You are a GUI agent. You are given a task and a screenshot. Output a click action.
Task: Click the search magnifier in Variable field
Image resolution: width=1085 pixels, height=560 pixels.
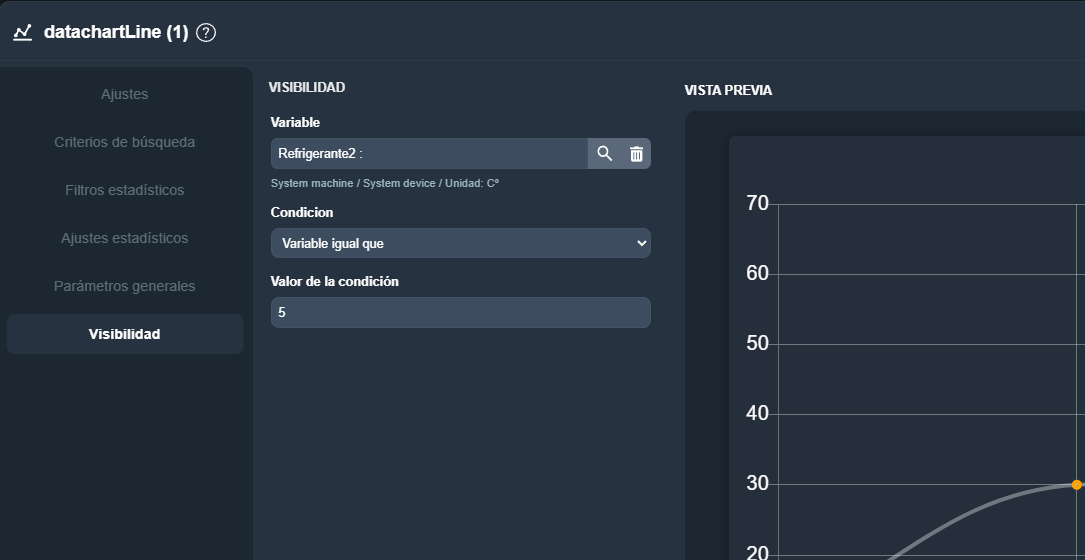point(604,154)
